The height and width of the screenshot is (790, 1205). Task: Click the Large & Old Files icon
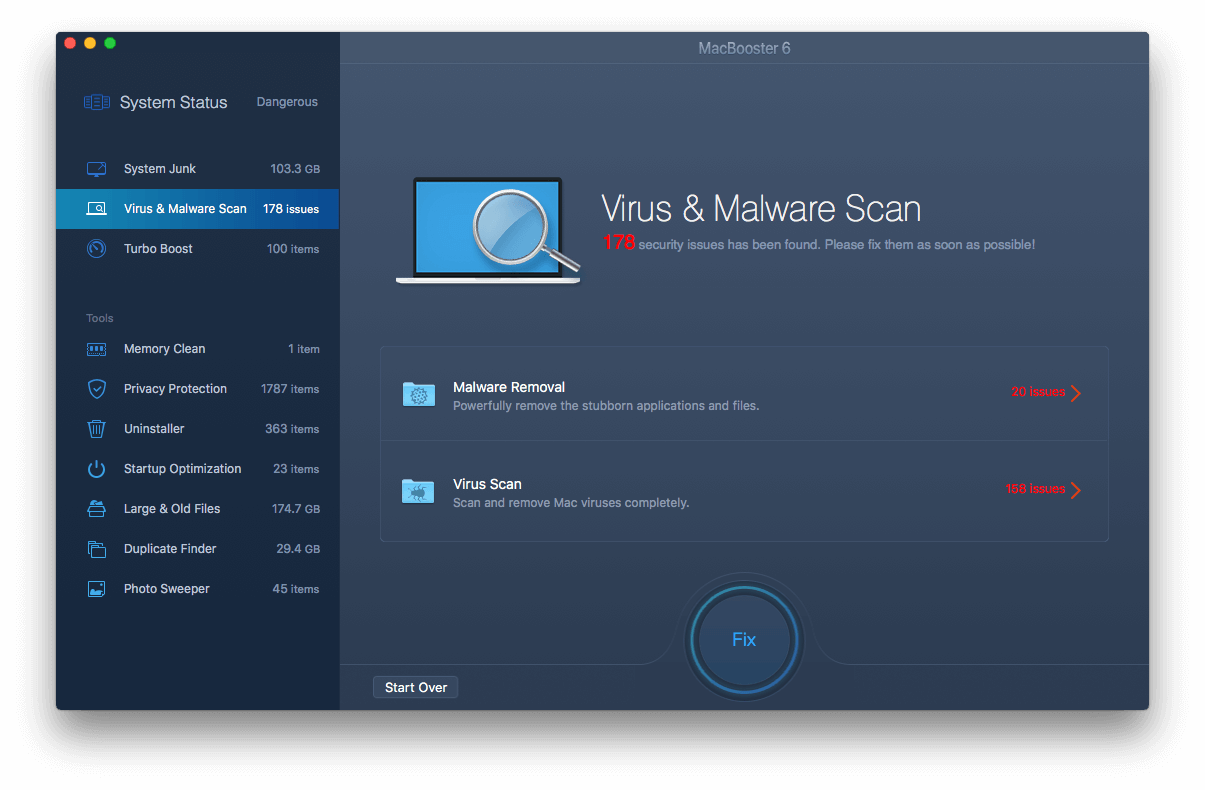click(x=97, y=509)
